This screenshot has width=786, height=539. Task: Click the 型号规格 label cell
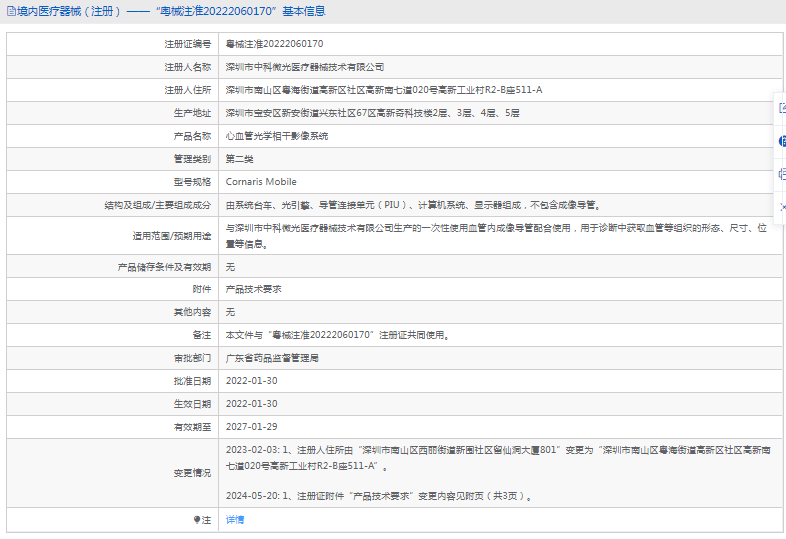click(113, 182)
